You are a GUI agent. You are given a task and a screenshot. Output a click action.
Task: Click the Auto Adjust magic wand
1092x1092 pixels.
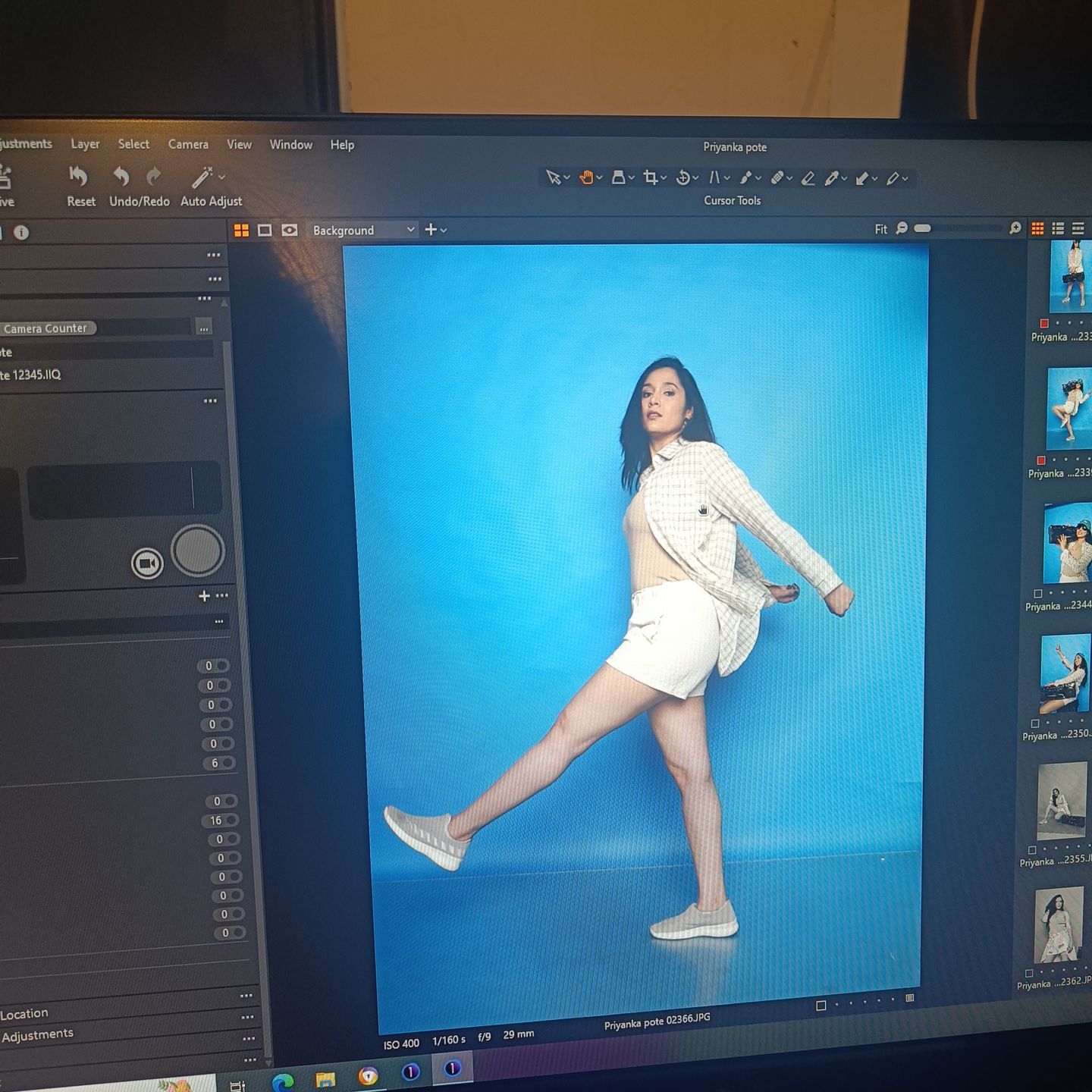(202, 177)
